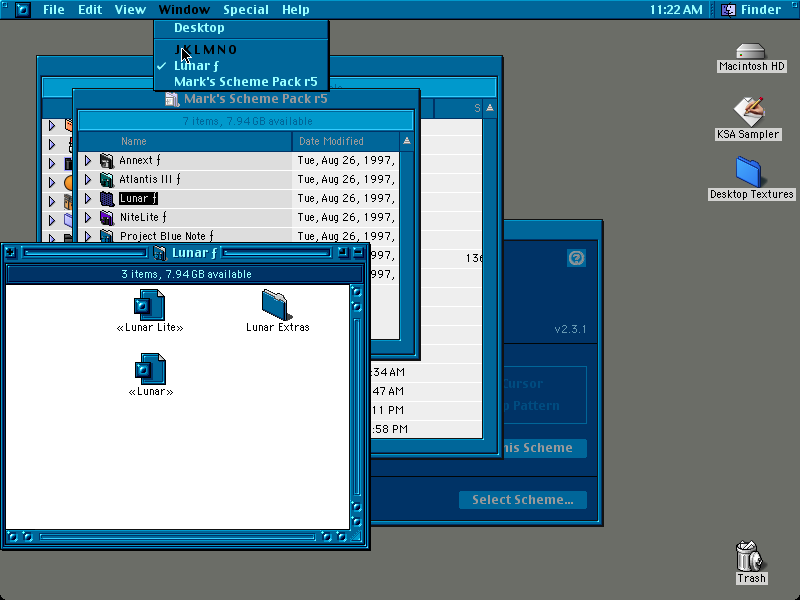Select the Lunar Extras folder icon
Image resolution: width=800 pixels, height=600 pixels.
pos(276,305)
